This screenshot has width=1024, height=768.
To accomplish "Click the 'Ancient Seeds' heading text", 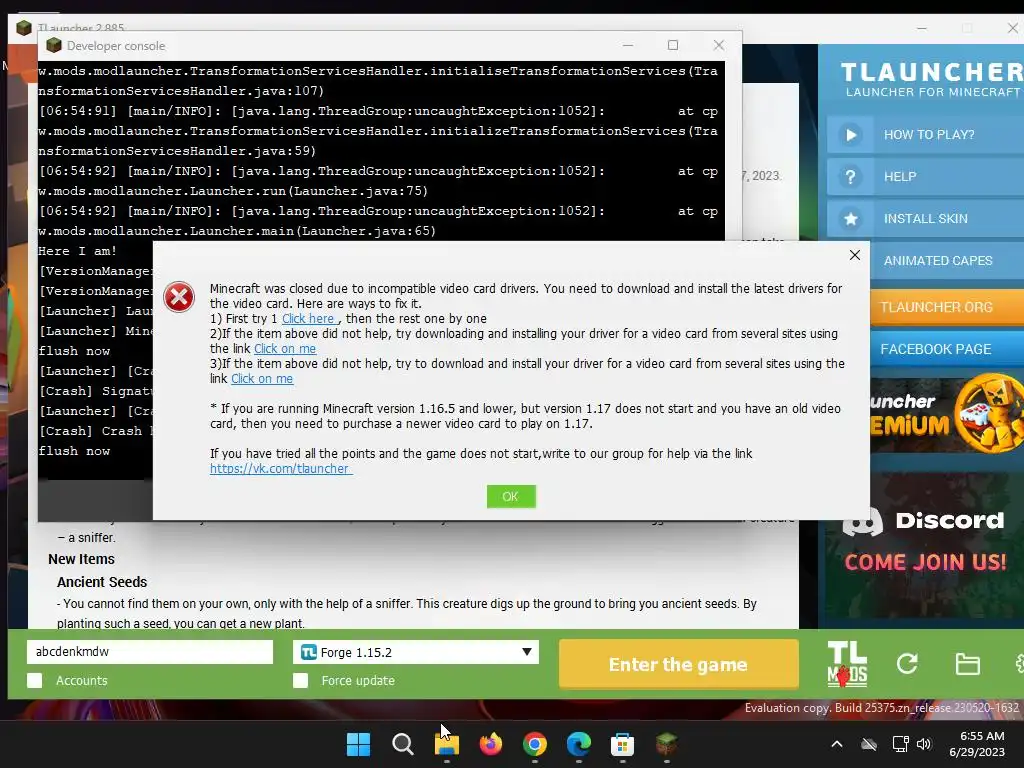I will 102,582.
